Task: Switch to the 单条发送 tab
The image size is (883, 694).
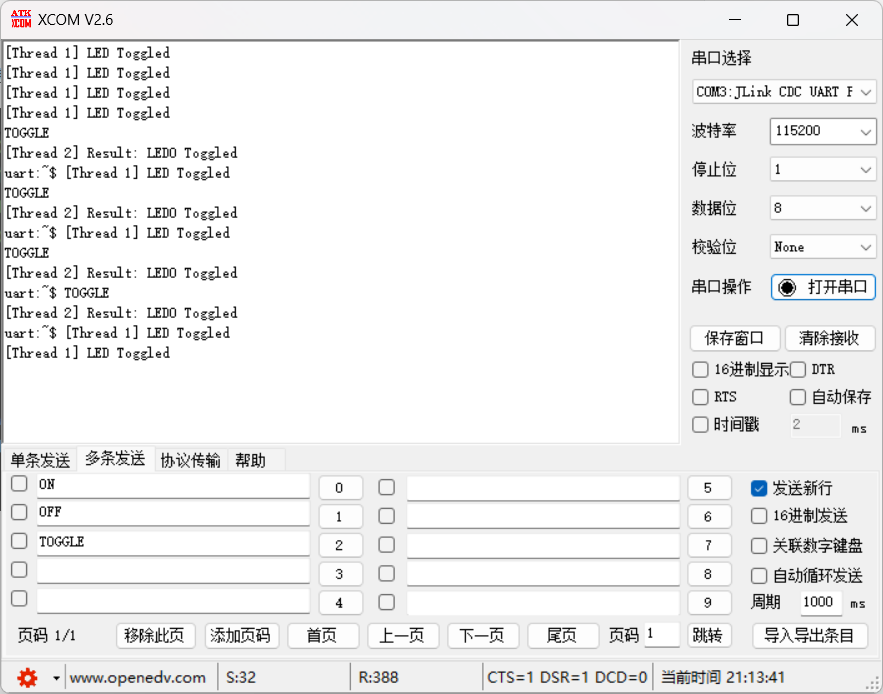Action: point(40,460)
